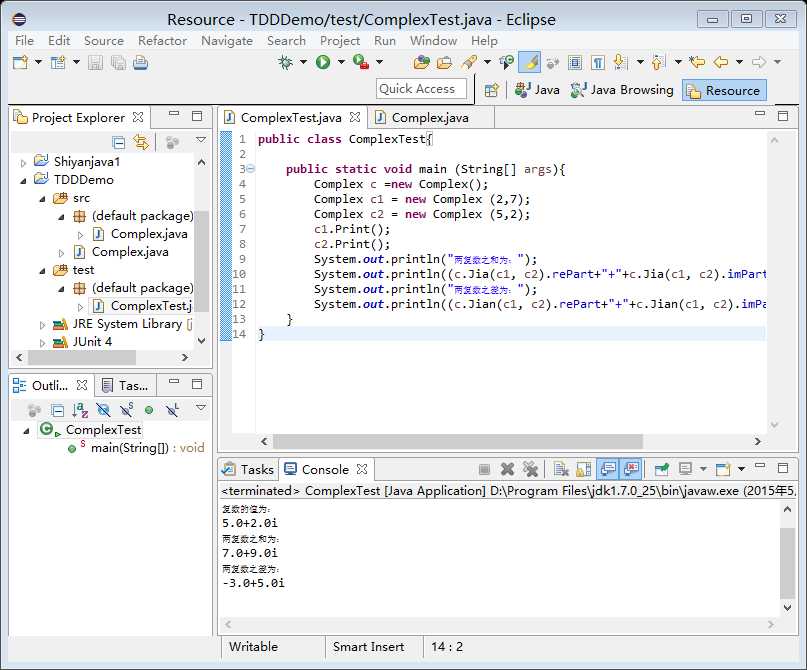Open the File menu
Image resolution: width=807 pixels, height=670 pixels.
24,41
